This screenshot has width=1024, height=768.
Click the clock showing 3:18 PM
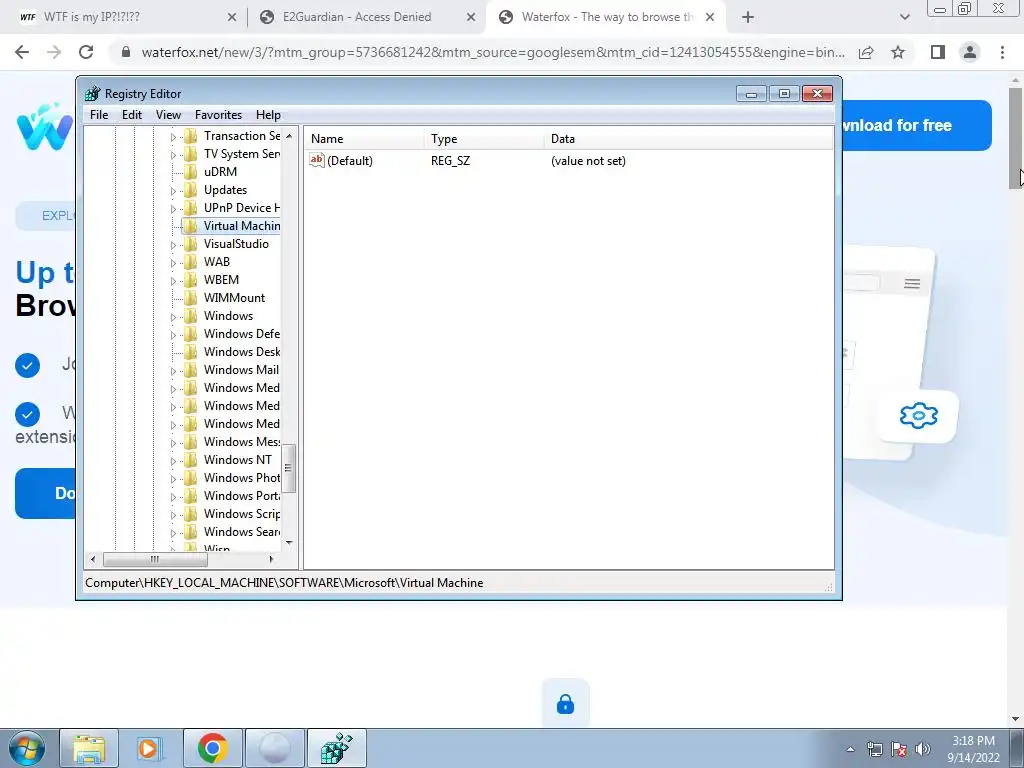tap(973, 741)
